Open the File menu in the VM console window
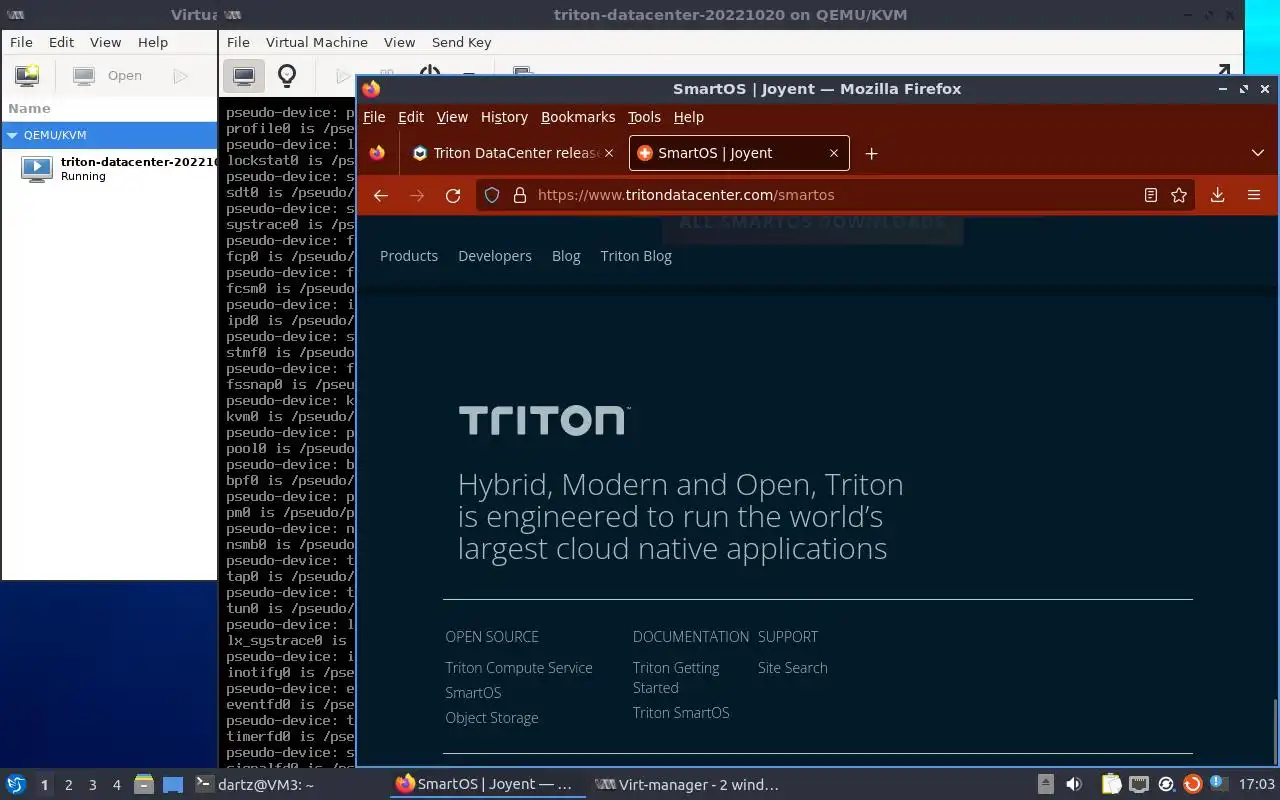Viewport: 1280px width, 800px height. (238, 42)
